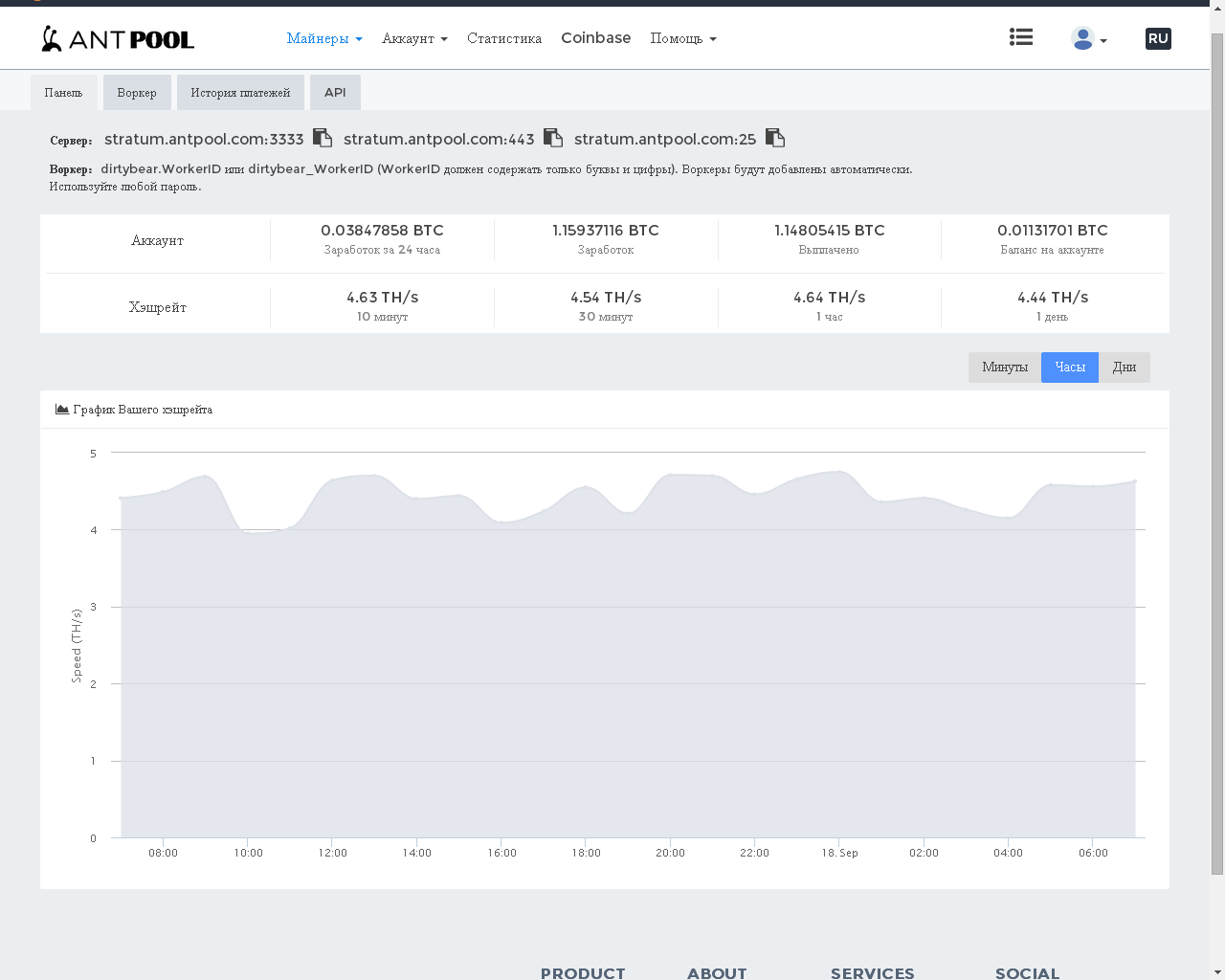Click the 4.44 TH/s 1-day hashrate

pyautogui.click(x=1053, y=298)
